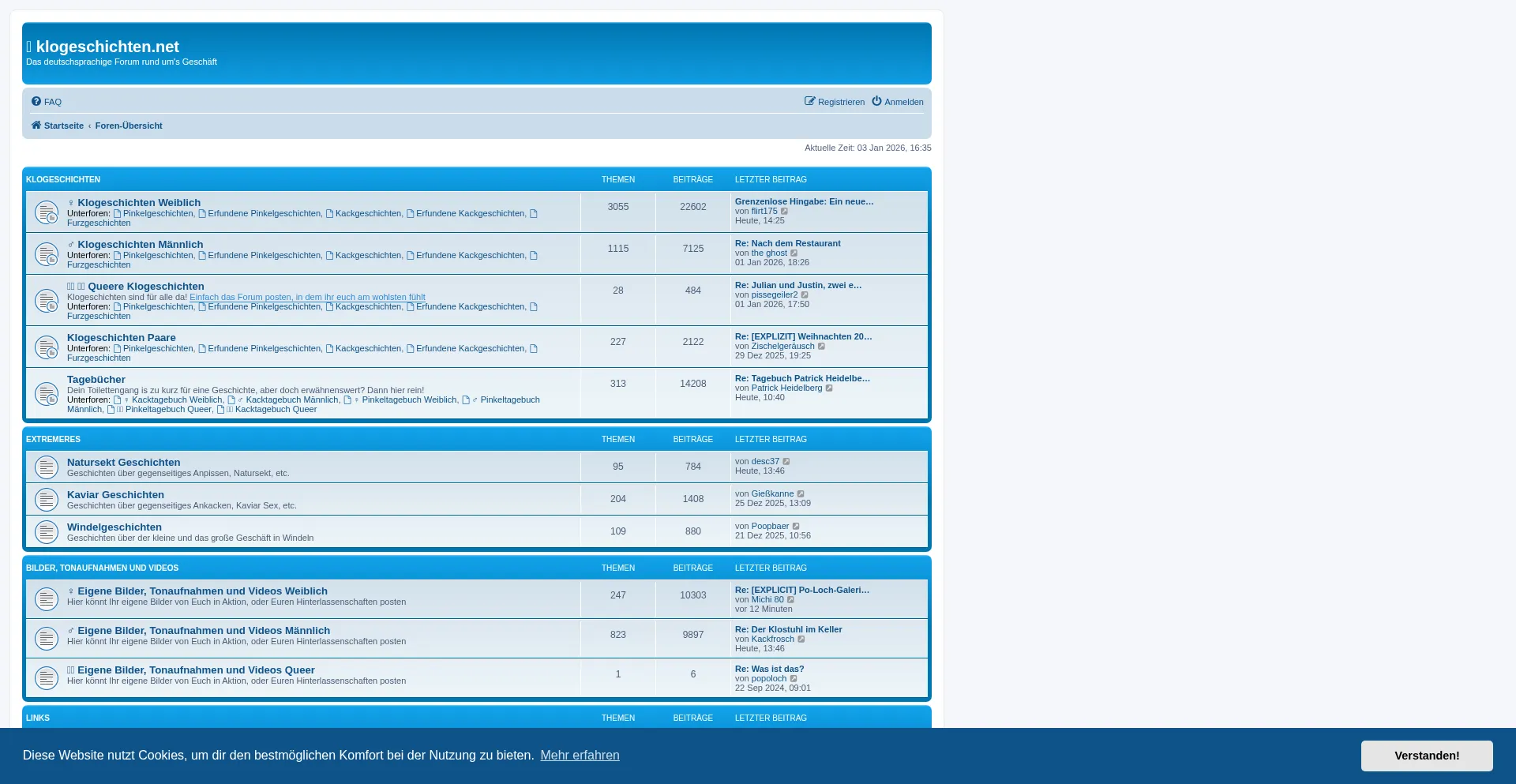Open the Mehr erfahren cookie link

coord(580,756)
